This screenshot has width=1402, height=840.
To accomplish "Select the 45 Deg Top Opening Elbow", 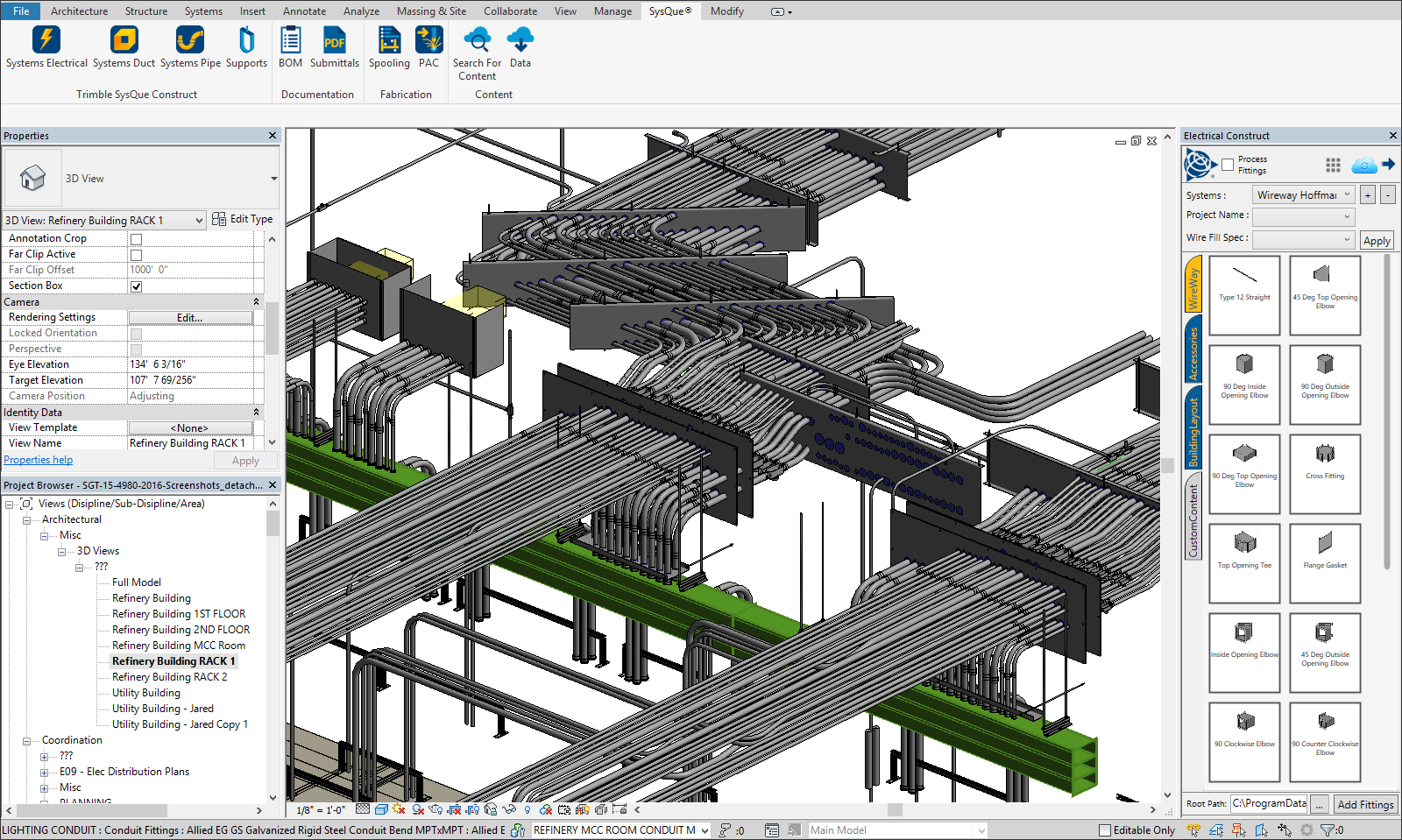I will [1325, 295].
